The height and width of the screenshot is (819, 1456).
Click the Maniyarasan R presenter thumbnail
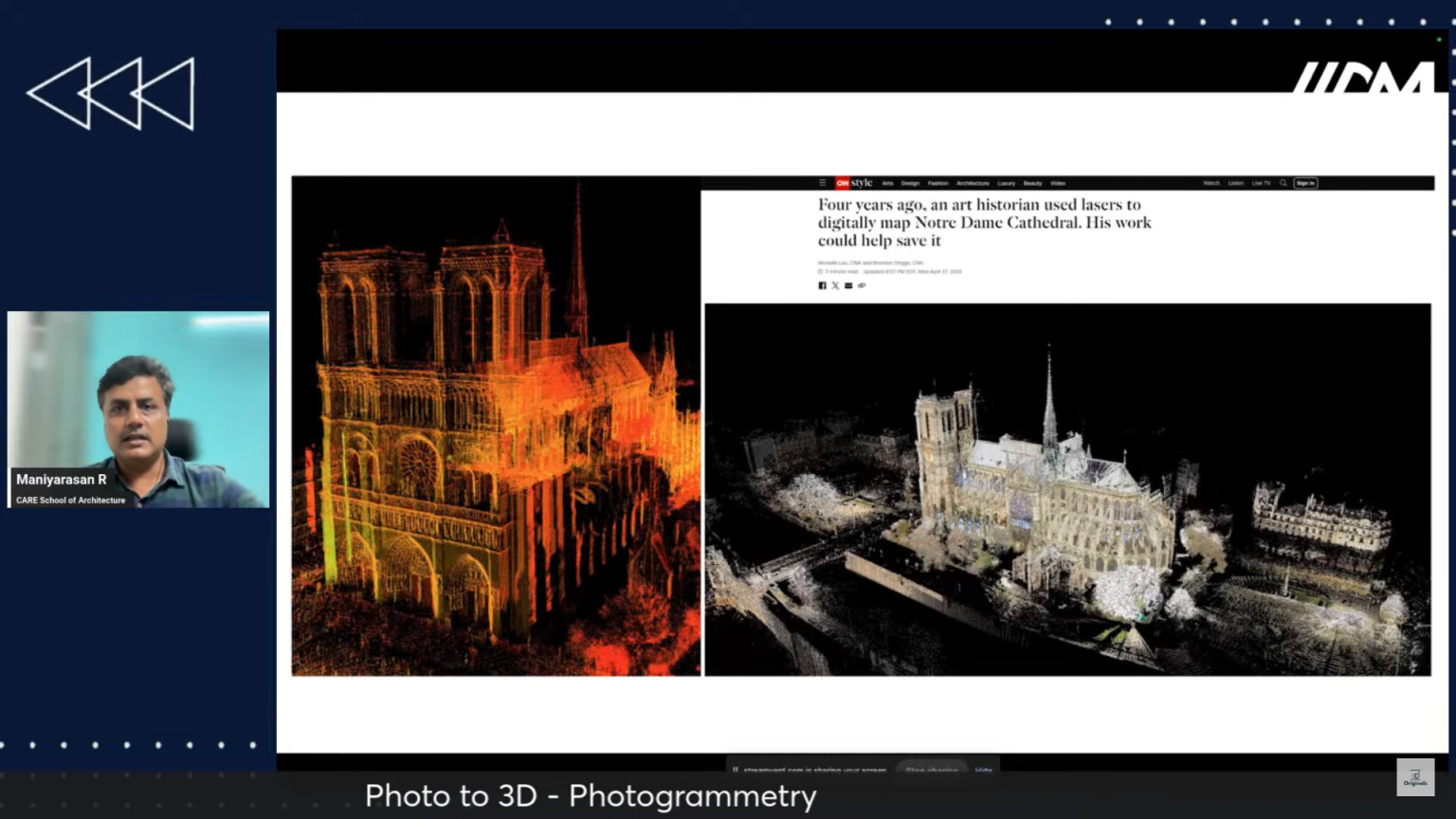point(137,409)
